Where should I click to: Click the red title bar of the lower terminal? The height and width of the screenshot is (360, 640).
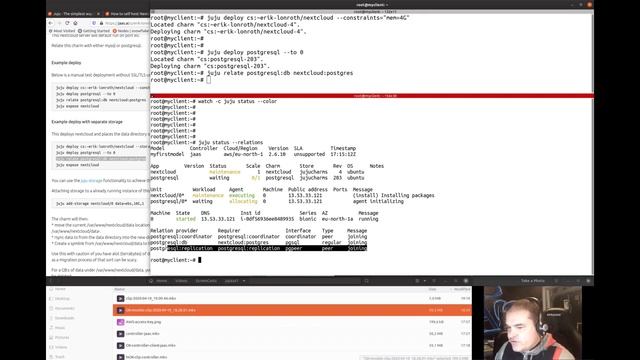372,96
